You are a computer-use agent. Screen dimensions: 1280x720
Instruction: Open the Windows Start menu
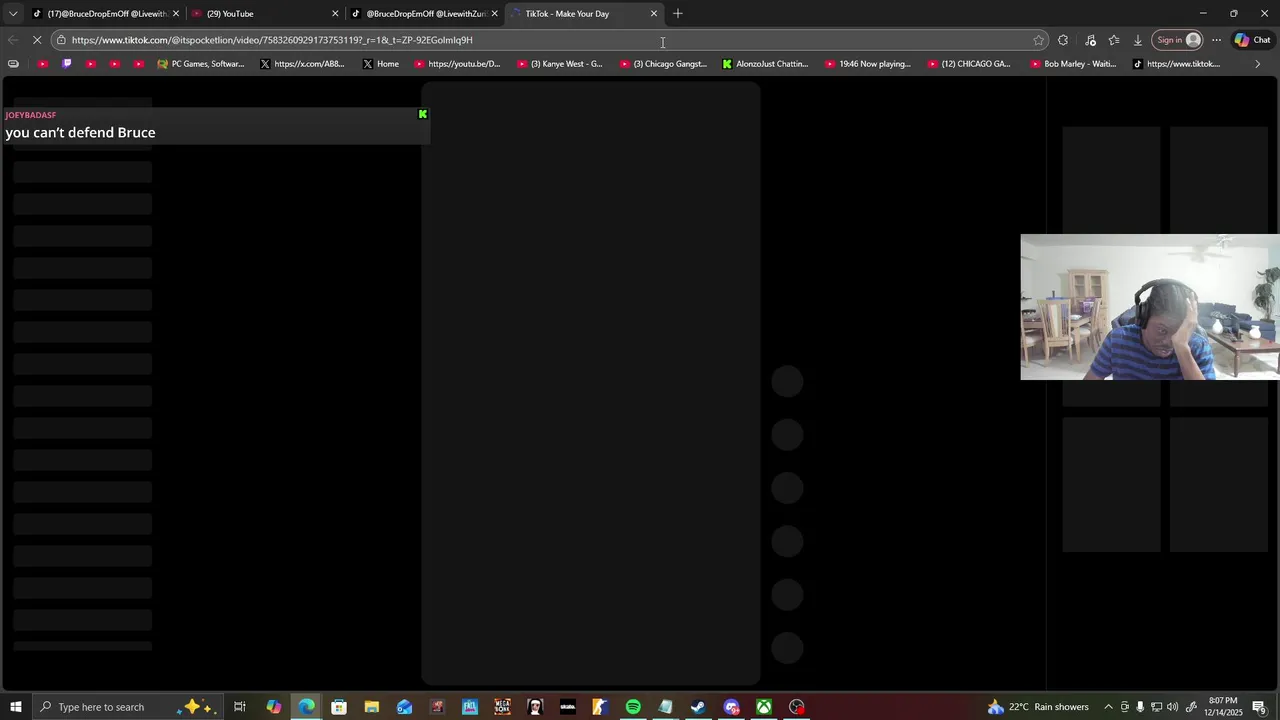16,707
